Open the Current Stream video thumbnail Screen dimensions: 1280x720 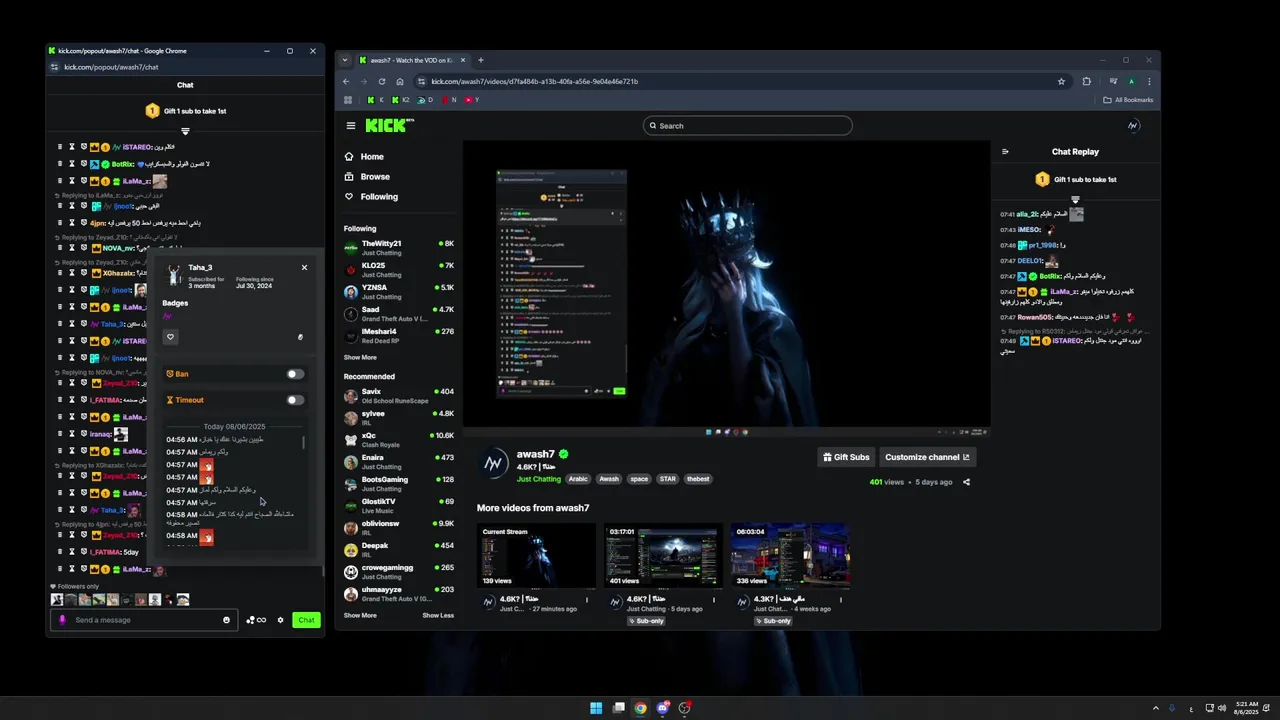536,556
